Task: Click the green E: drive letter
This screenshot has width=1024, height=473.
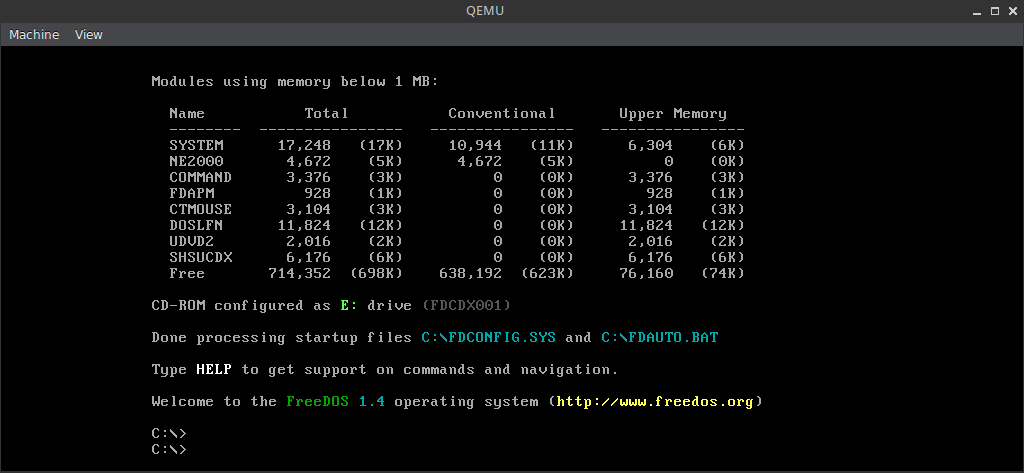Action: tap(349, 306)
